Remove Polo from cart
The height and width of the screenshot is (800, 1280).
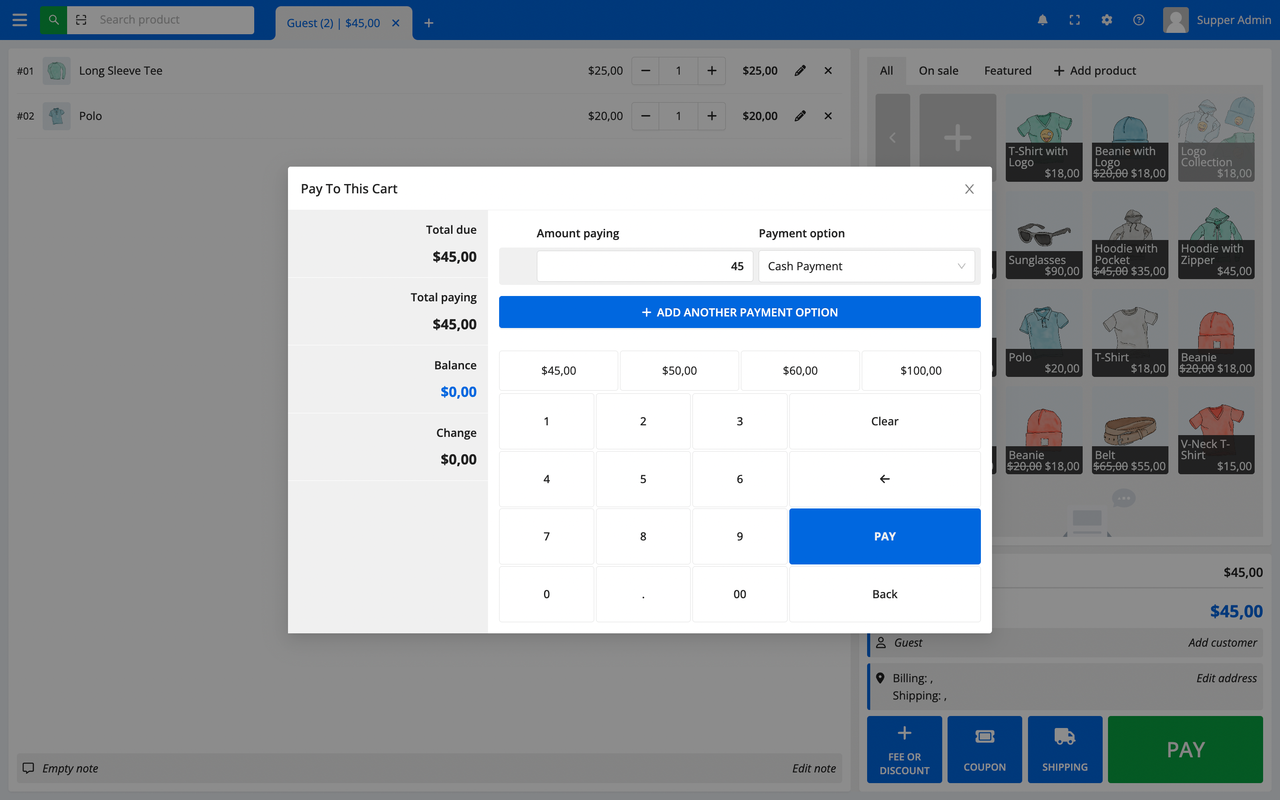click(828, 116)
